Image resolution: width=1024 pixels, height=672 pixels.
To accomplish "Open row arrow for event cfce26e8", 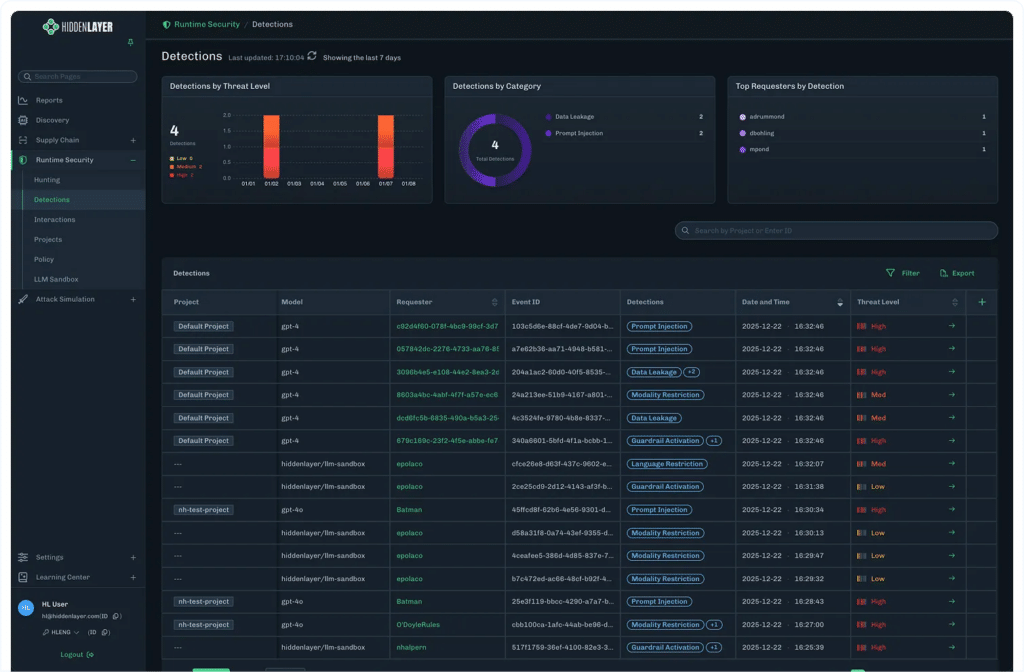I will (x=952, y=464).
